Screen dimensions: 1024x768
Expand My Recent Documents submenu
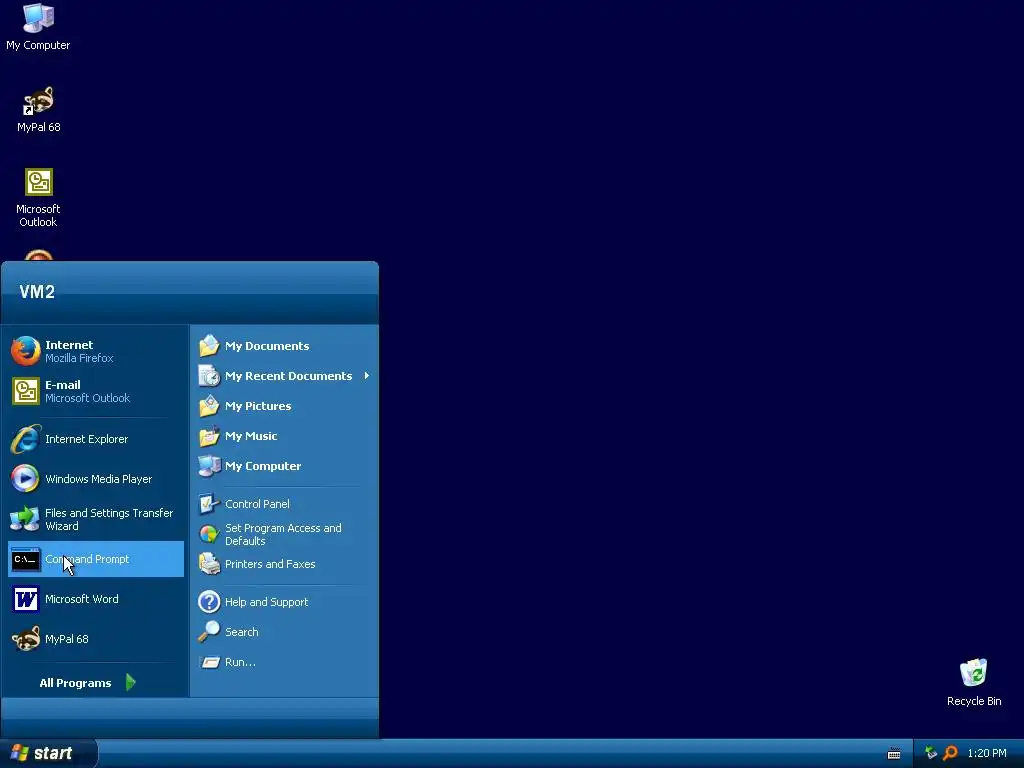tap(283, 376)
